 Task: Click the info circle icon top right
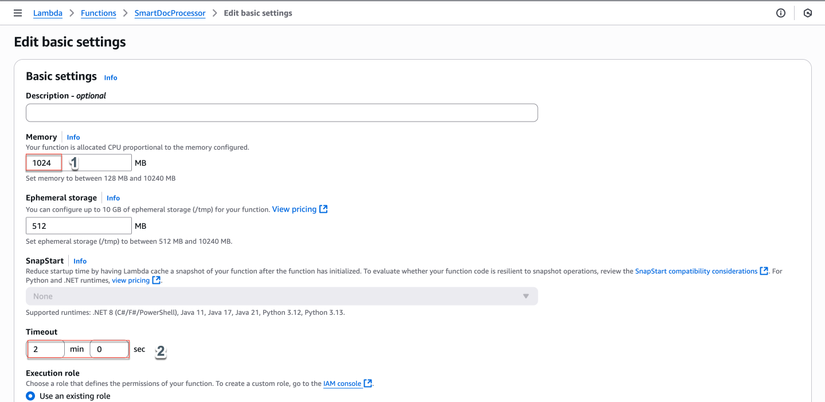point(781,13)
